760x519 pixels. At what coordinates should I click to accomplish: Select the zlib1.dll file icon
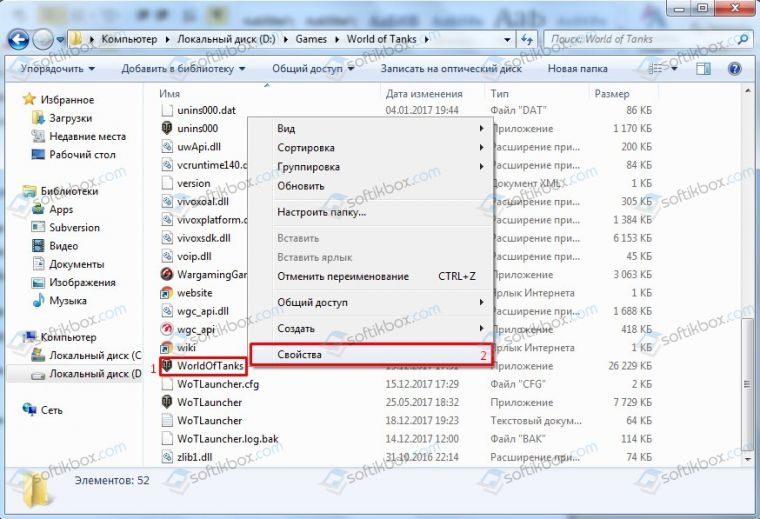tap(167, 457)
